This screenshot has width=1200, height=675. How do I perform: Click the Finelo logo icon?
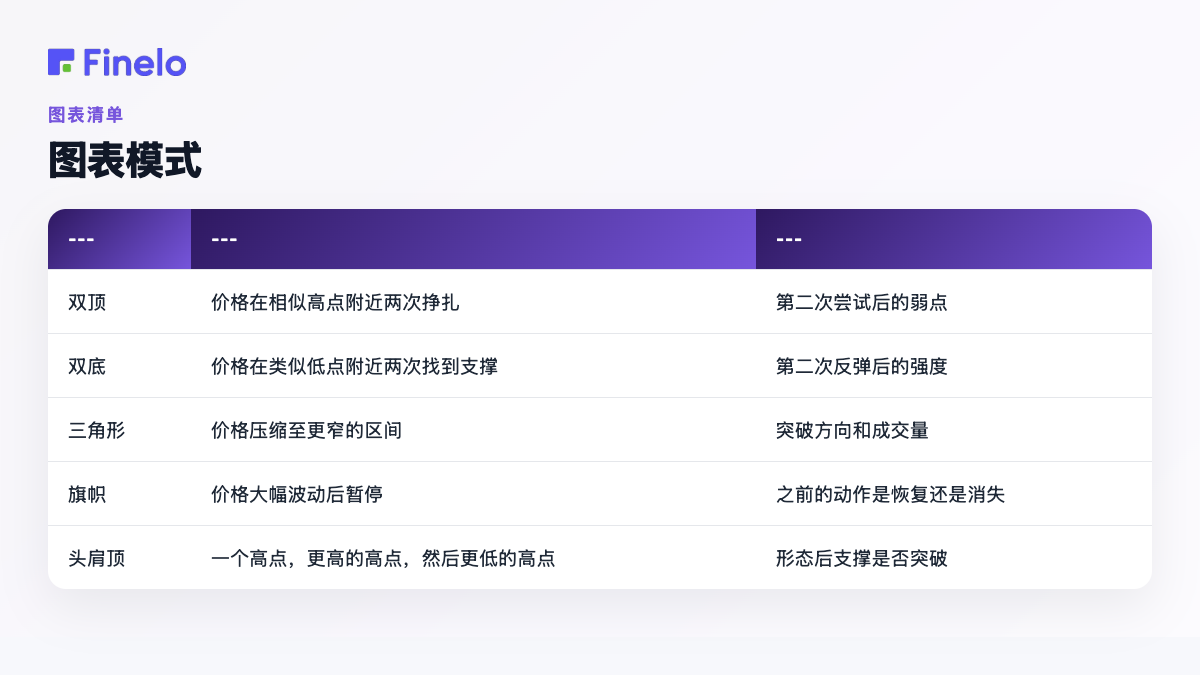[x=61, y=62]
